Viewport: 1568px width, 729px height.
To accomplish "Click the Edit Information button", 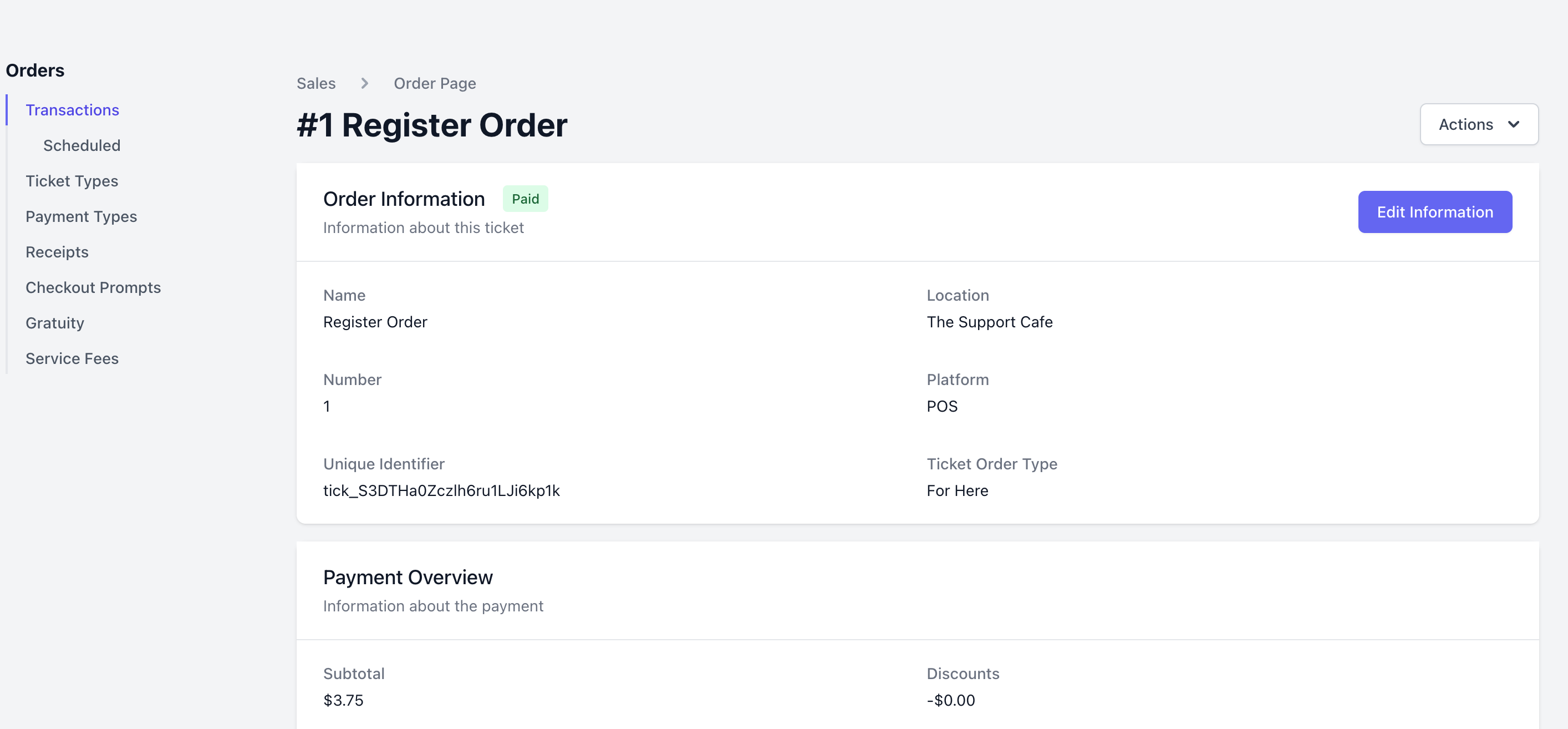I will click(x=1435, y=212).
